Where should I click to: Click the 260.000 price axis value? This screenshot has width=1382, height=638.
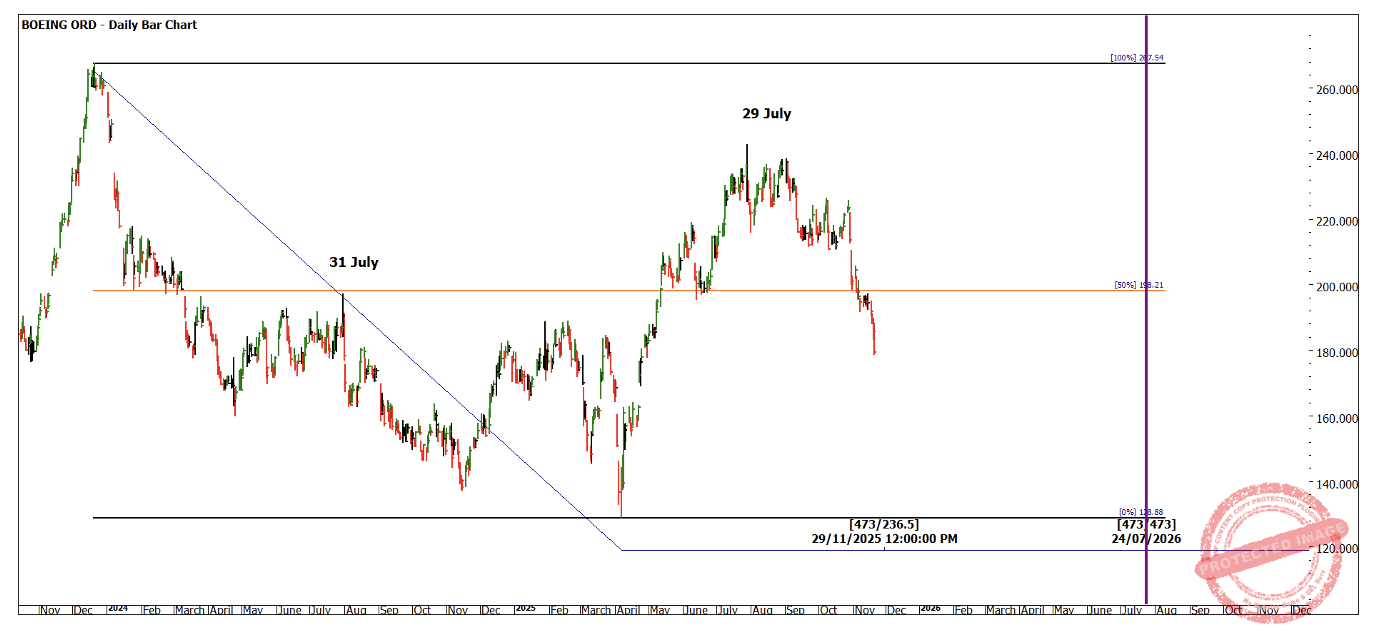click(1335, 90)
